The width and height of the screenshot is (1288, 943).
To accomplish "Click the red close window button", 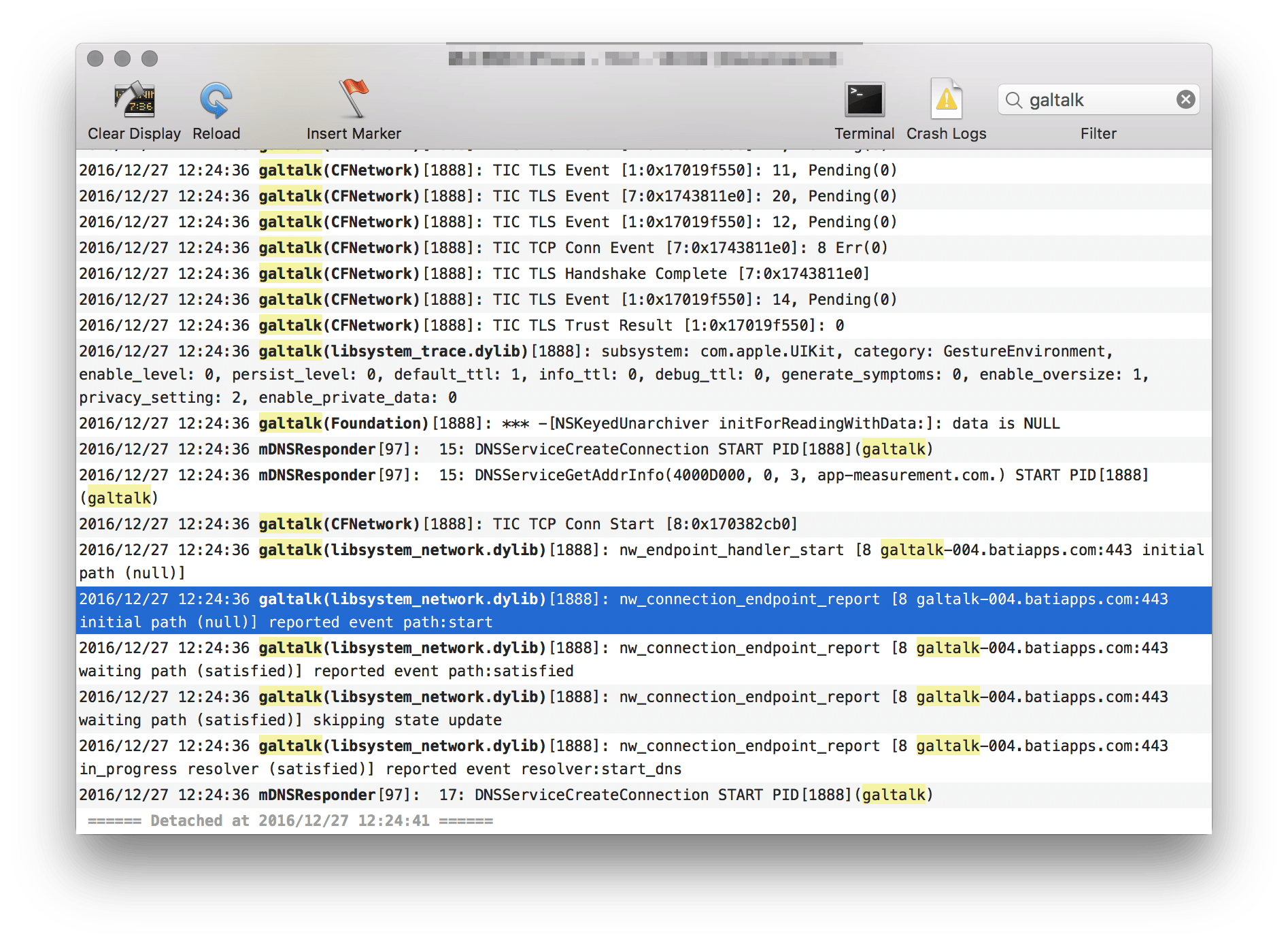I will tap(95, 59).
